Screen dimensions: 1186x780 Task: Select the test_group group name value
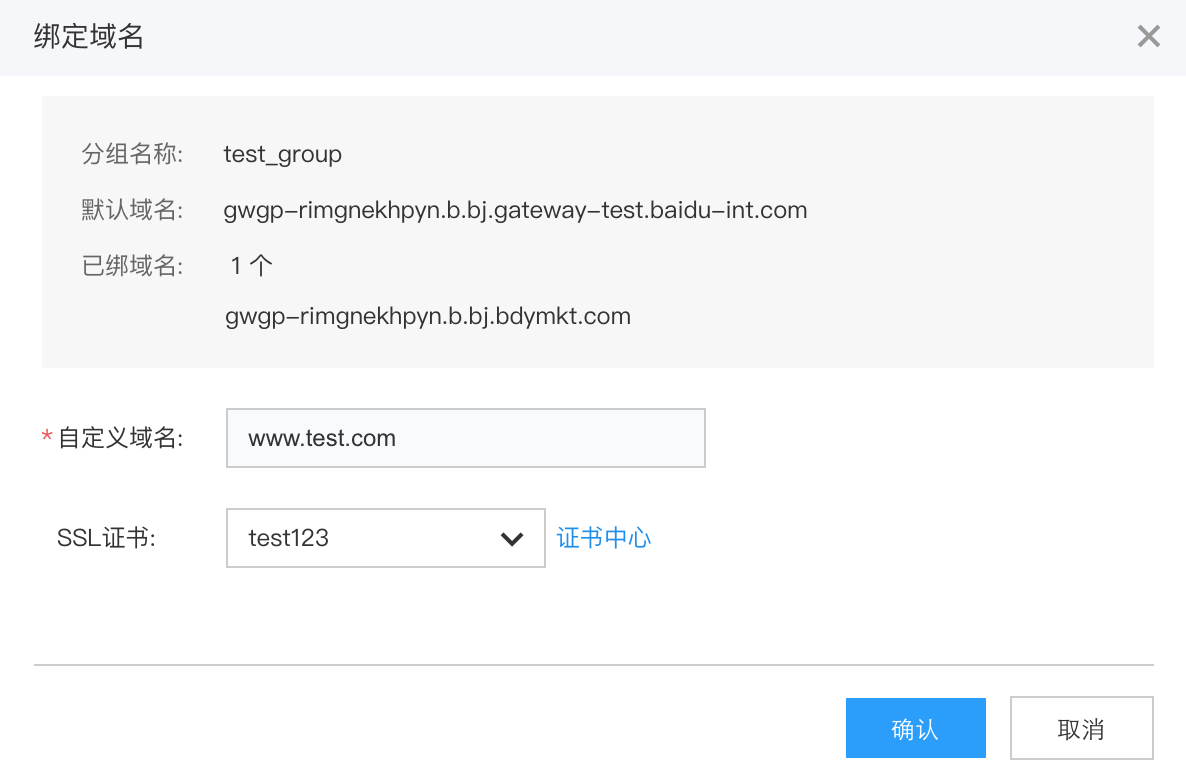(x=283, y=155)
